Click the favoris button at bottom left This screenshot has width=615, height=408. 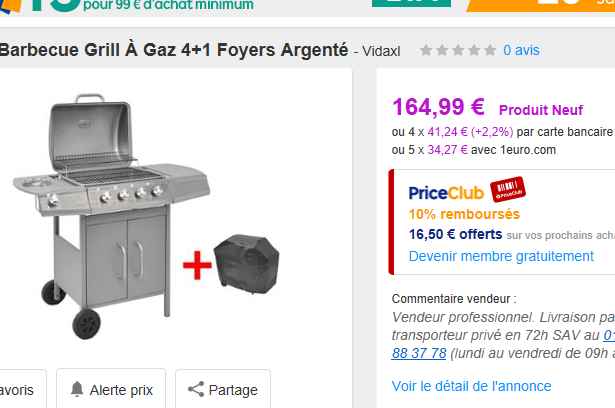point(22,389)
